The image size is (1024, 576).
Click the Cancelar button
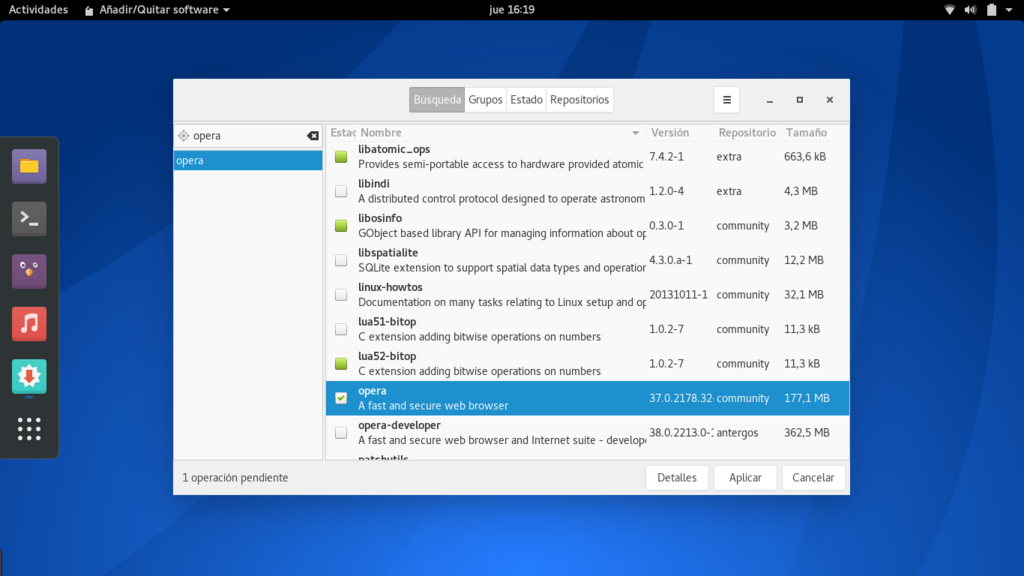813,477
